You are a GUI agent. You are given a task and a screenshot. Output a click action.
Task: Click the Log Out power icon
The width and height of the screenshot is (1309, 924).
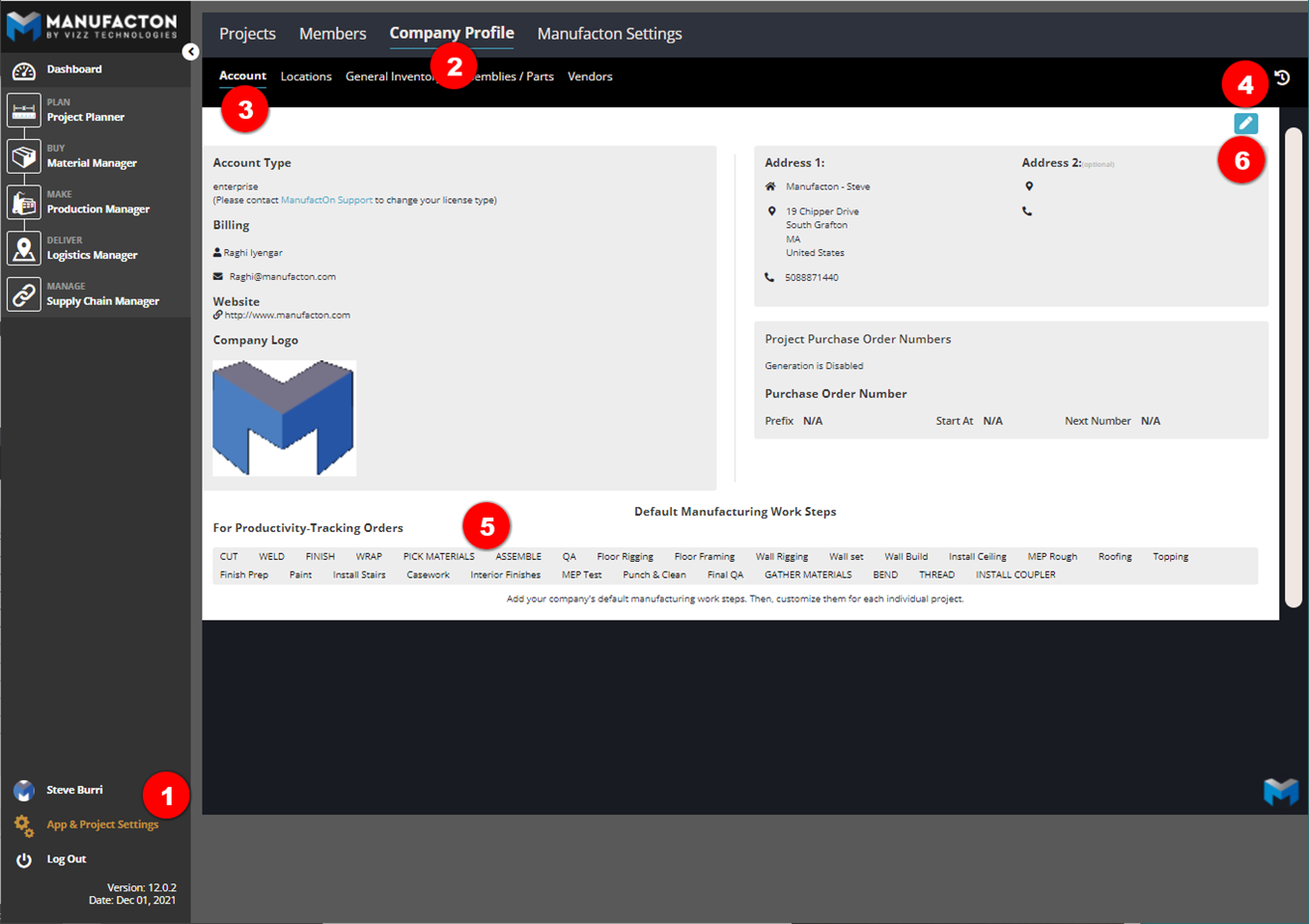tap(24, 859)
